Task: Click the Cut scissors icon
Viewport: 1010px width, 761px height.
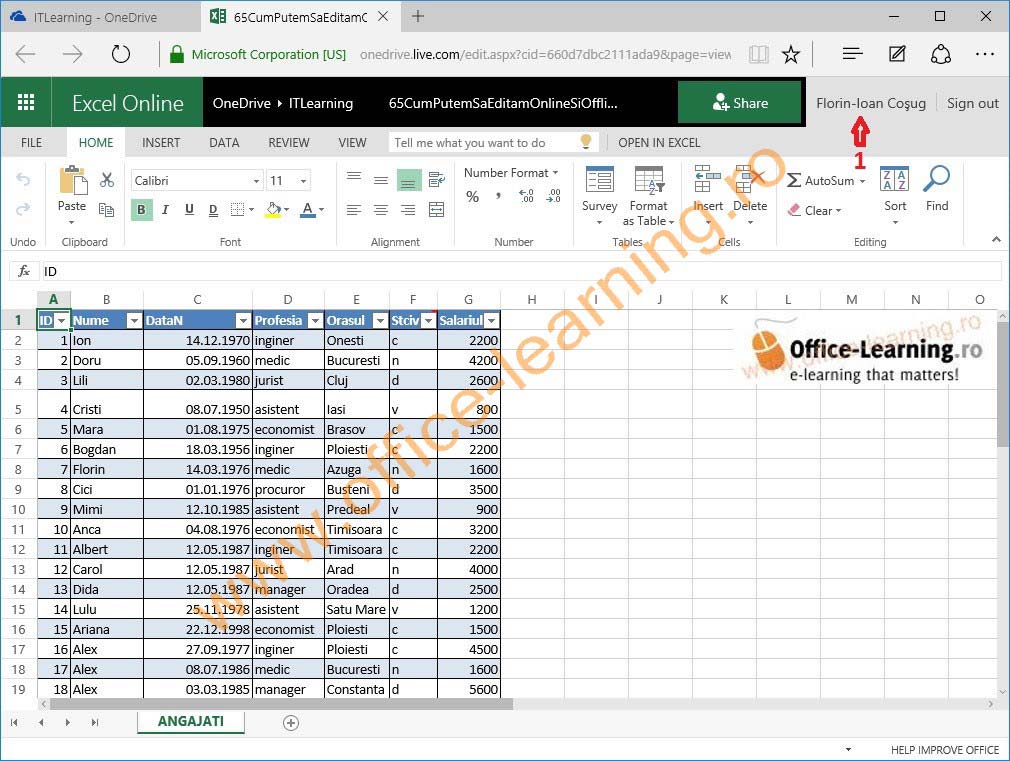Action: click(x=107, y=180)
